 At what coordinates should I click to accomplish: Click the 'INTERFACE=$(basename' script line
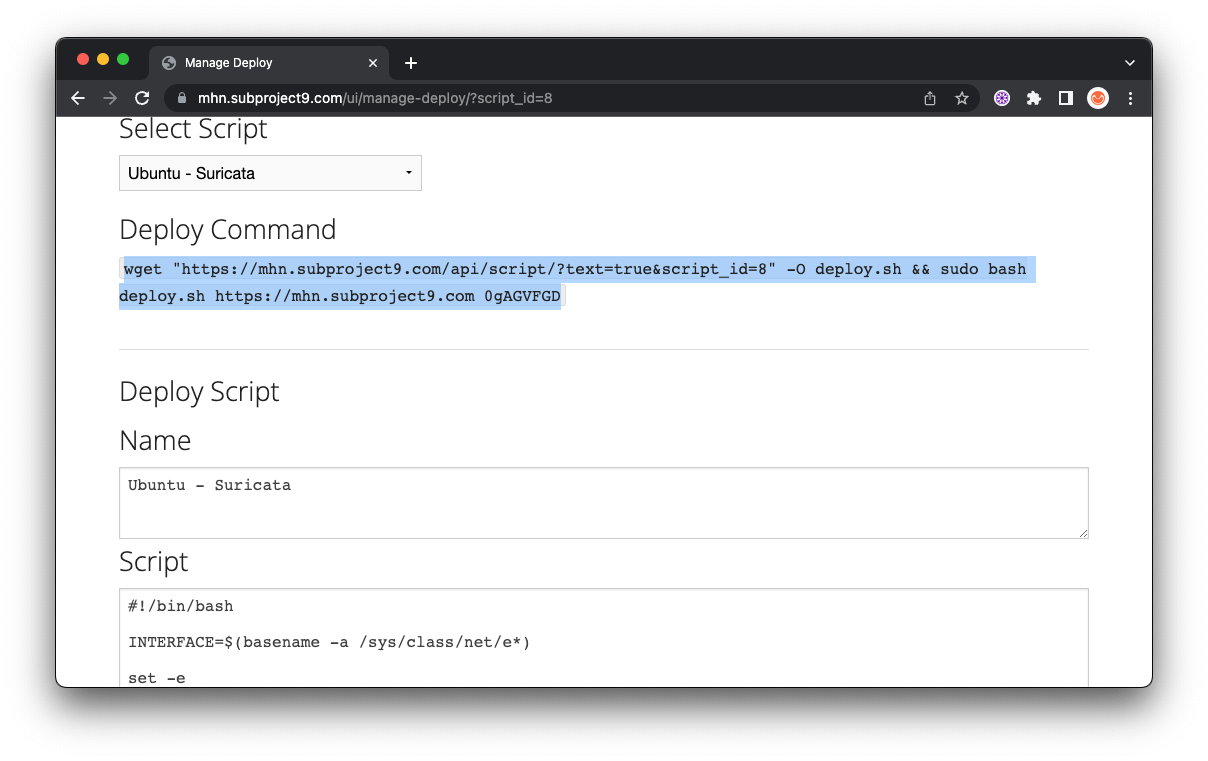[329, 642]
